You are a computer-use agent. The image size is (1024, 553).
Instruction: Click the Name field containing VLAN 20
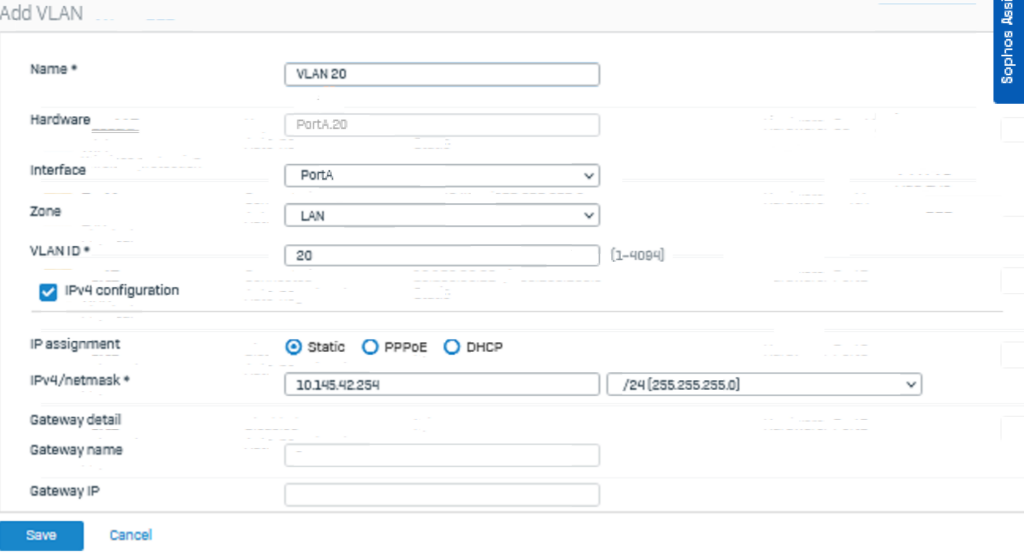(x=442, y=74)
